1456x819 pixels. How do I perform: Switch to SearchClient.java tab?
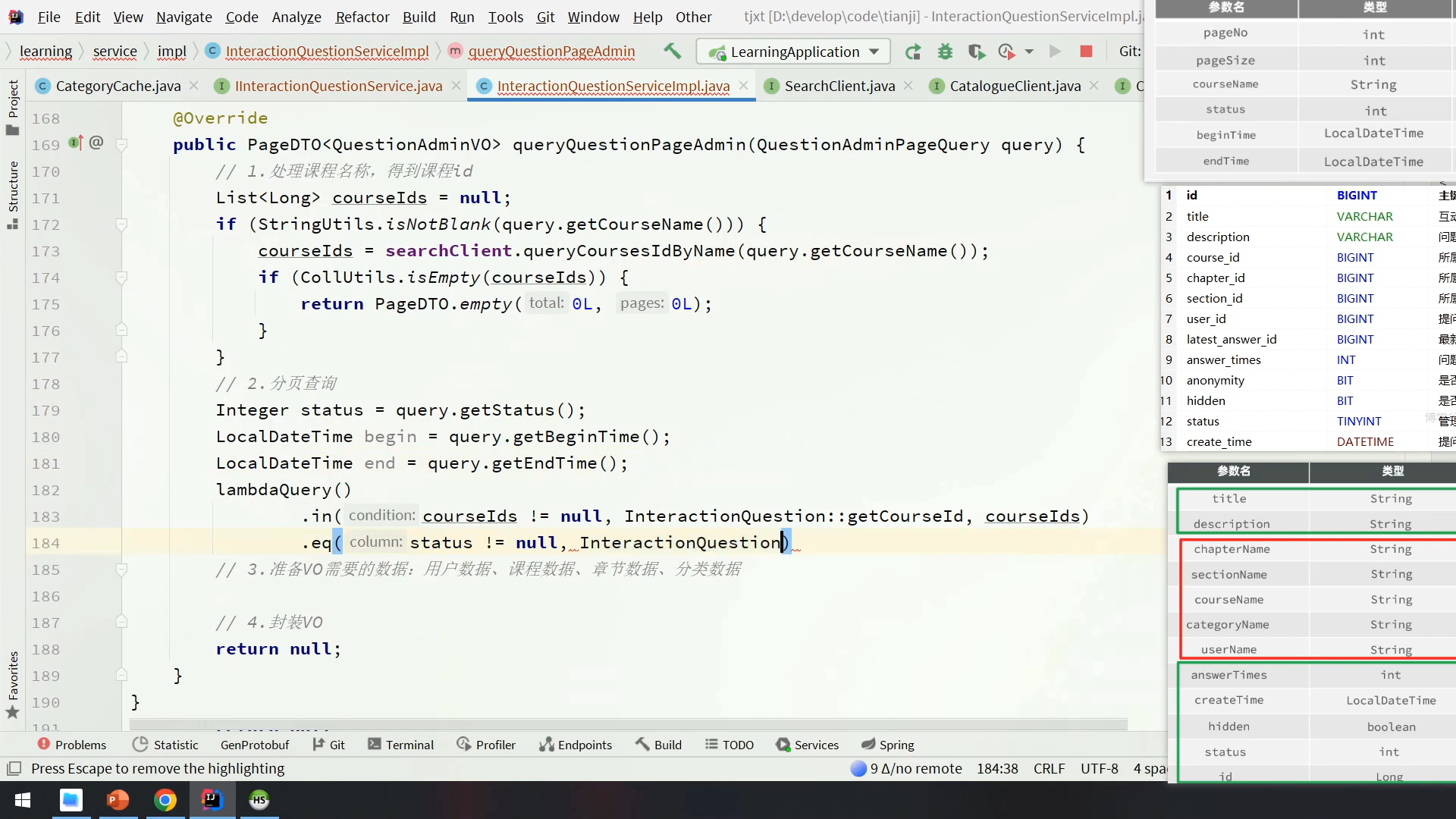[x=839, y=86]
